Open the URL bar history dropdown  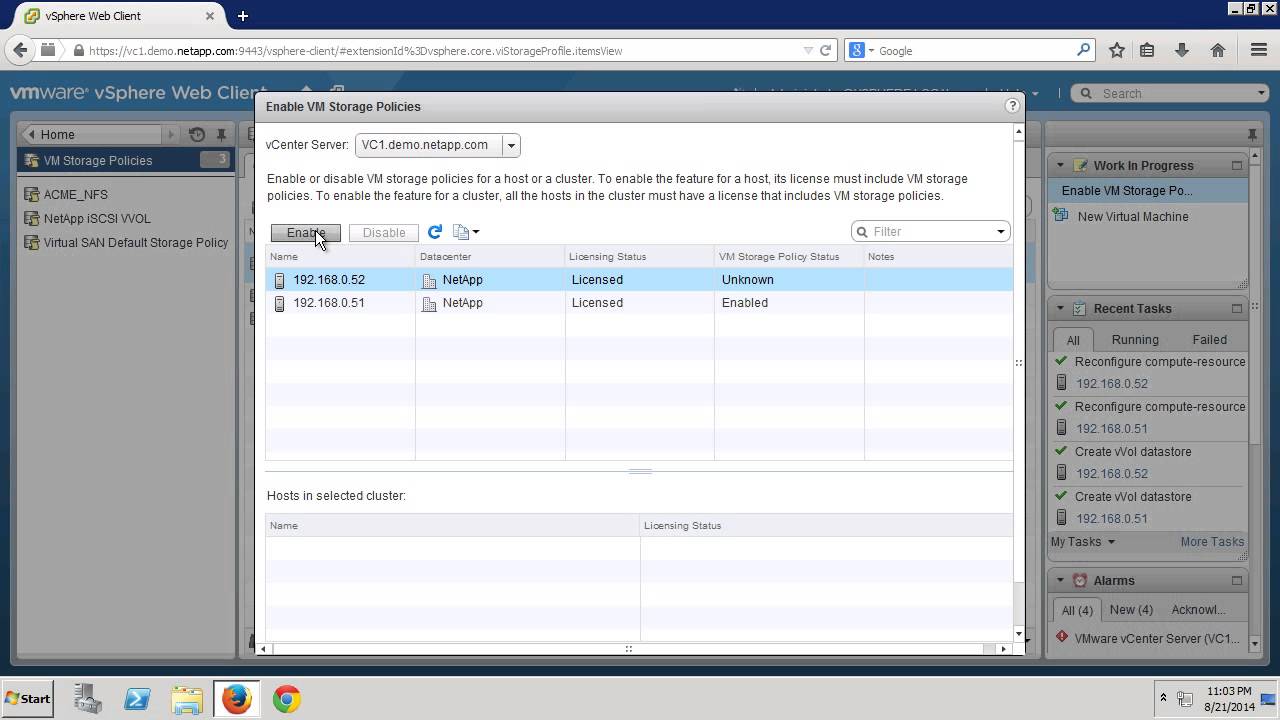coord(808,50)
